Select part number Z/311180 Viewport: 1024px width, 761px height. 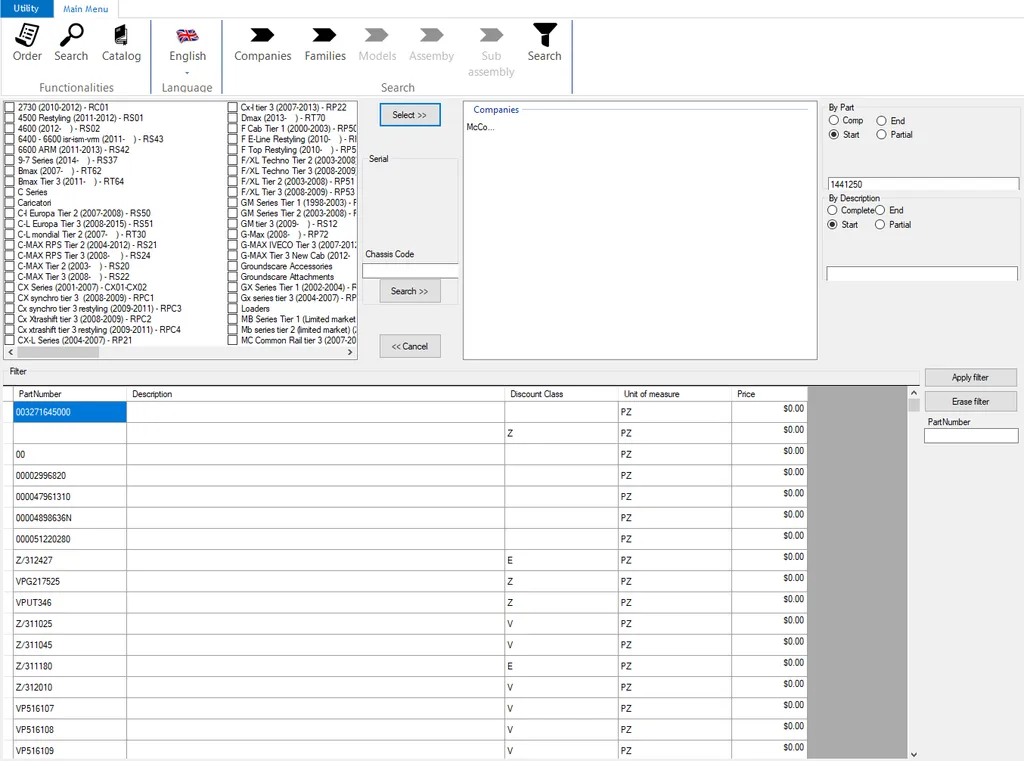point(70,666)
